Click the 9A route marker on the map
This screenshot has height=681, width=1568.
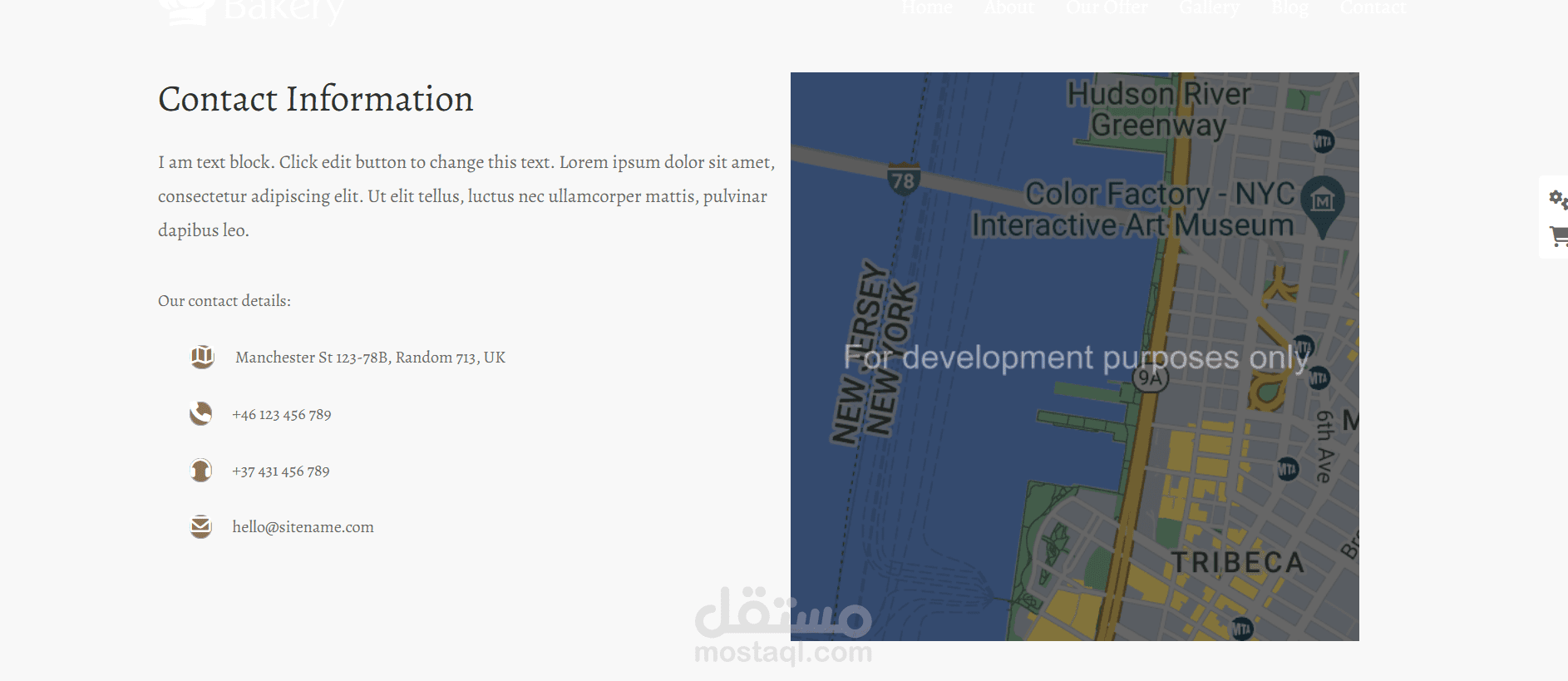(1150, 378)
